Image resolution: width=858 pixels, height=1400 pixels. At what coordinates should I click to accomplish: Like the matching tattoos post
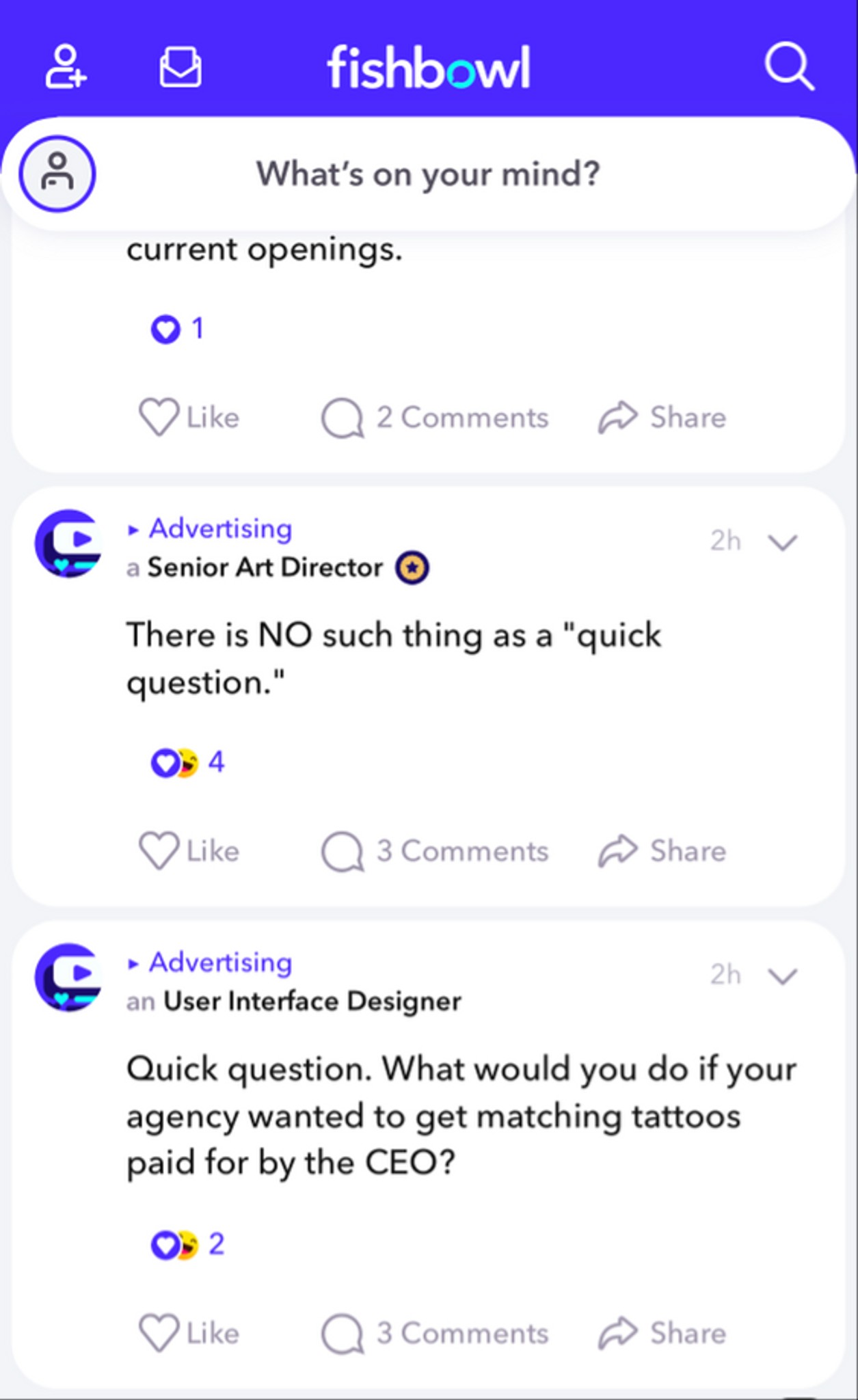[x=189, y=1333]
